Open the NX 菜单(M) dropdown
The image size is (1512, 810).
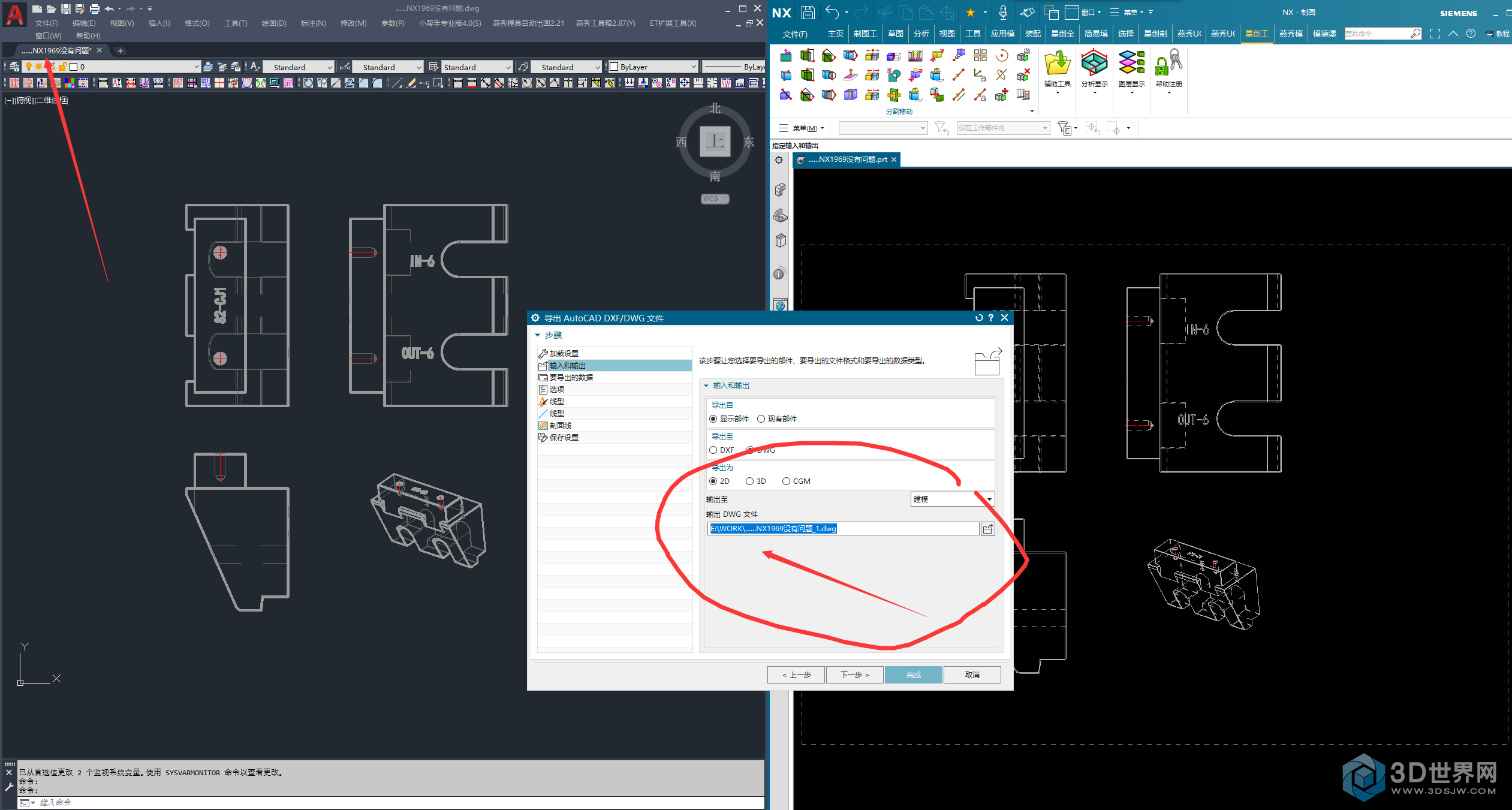pos(802,128)
